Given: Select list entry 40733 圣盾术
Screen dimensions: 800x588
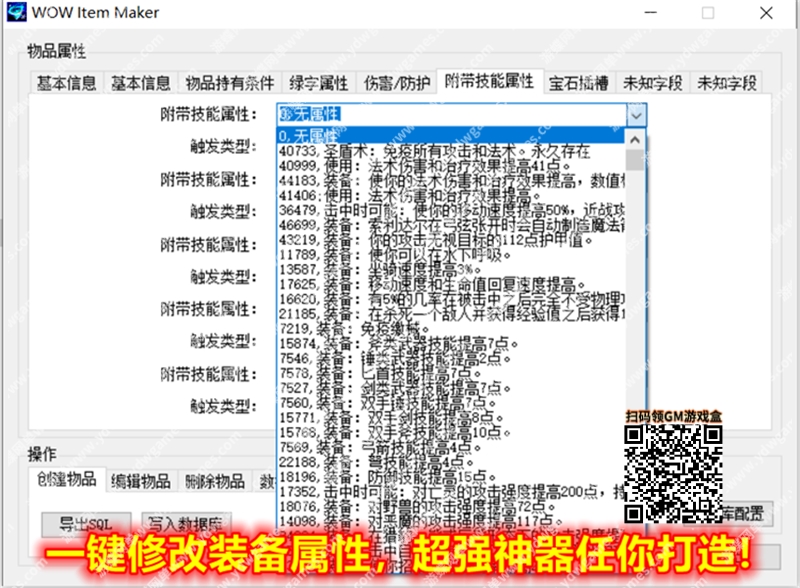Looking at the screenshot, I should (451, 151).
